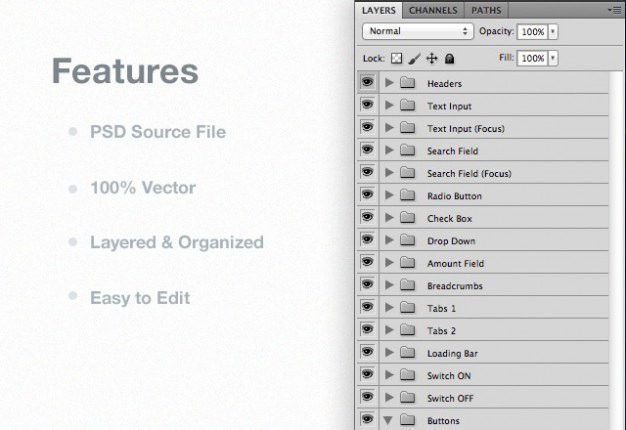Open the Normal blend mode dropdown
626x430 pixels.
tap(418, 31)
